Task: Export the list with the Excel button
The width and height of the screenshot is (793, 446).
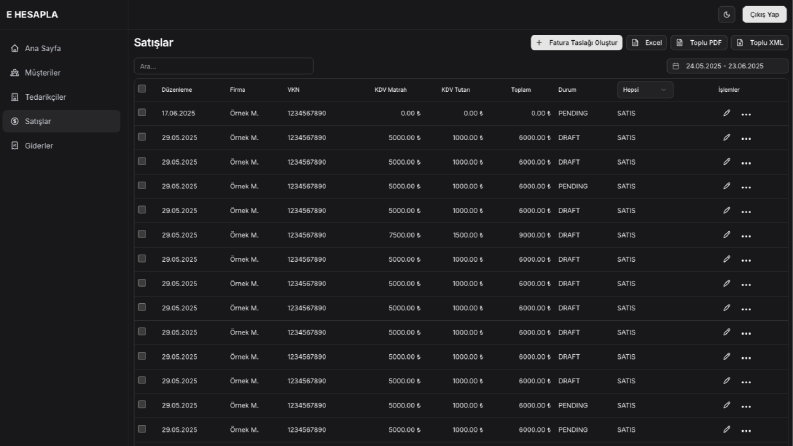Action: (646, 42)
